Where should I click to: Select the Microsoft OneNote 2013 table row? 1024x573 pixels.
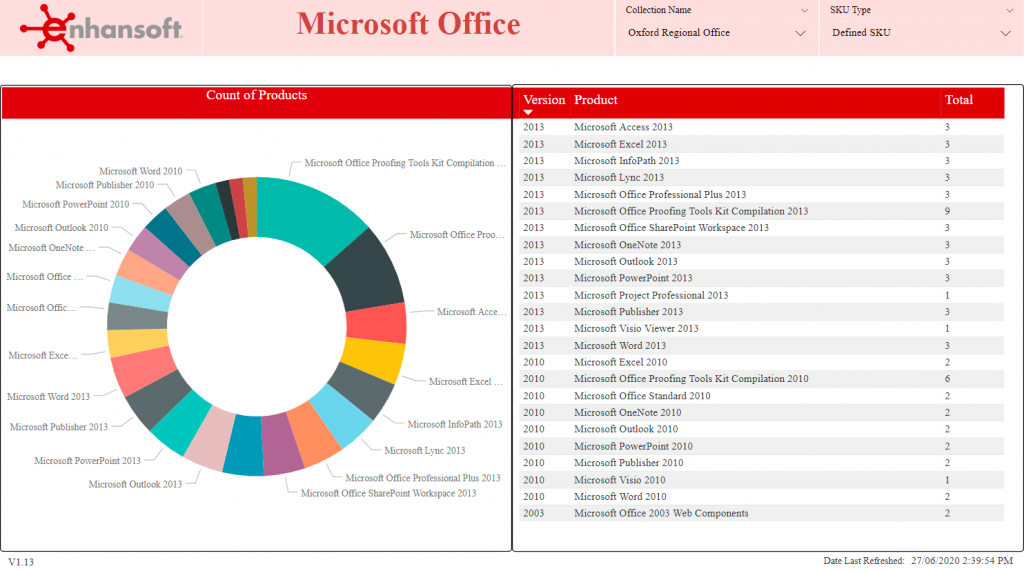pyautogui.click(x=761, y=245)
